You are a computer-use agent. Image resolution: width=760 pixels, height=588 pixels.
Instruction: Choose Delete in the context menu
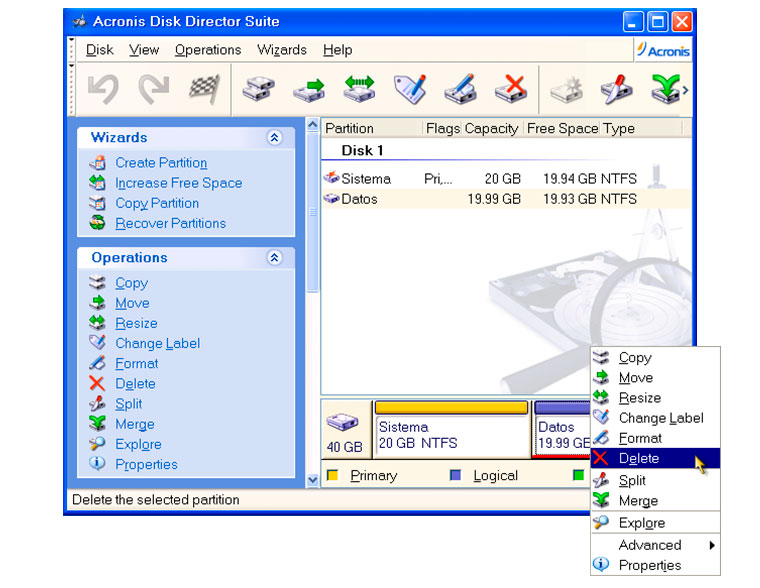655,458
